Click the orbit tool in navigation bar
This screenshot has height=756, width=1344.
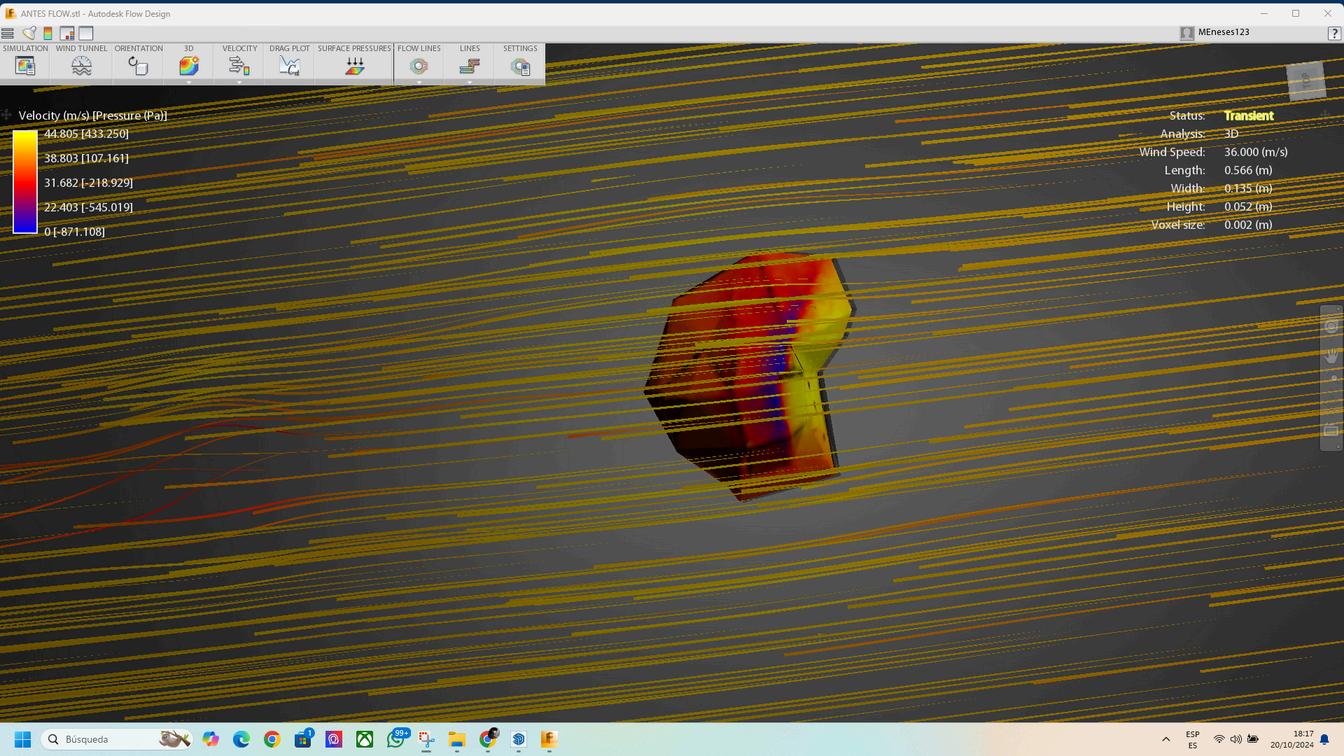(1331, 327)
